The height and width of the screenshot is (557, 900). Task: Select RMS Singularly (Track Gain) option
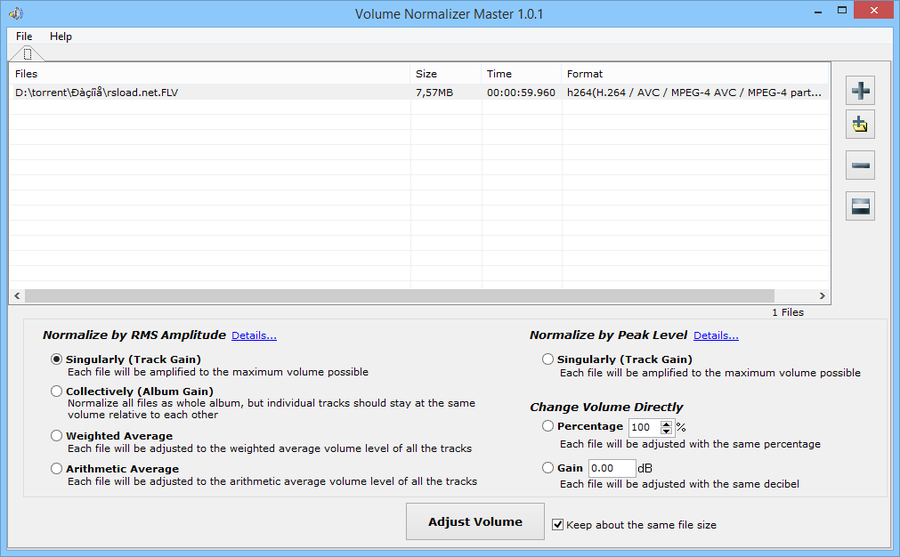(56, 359)
